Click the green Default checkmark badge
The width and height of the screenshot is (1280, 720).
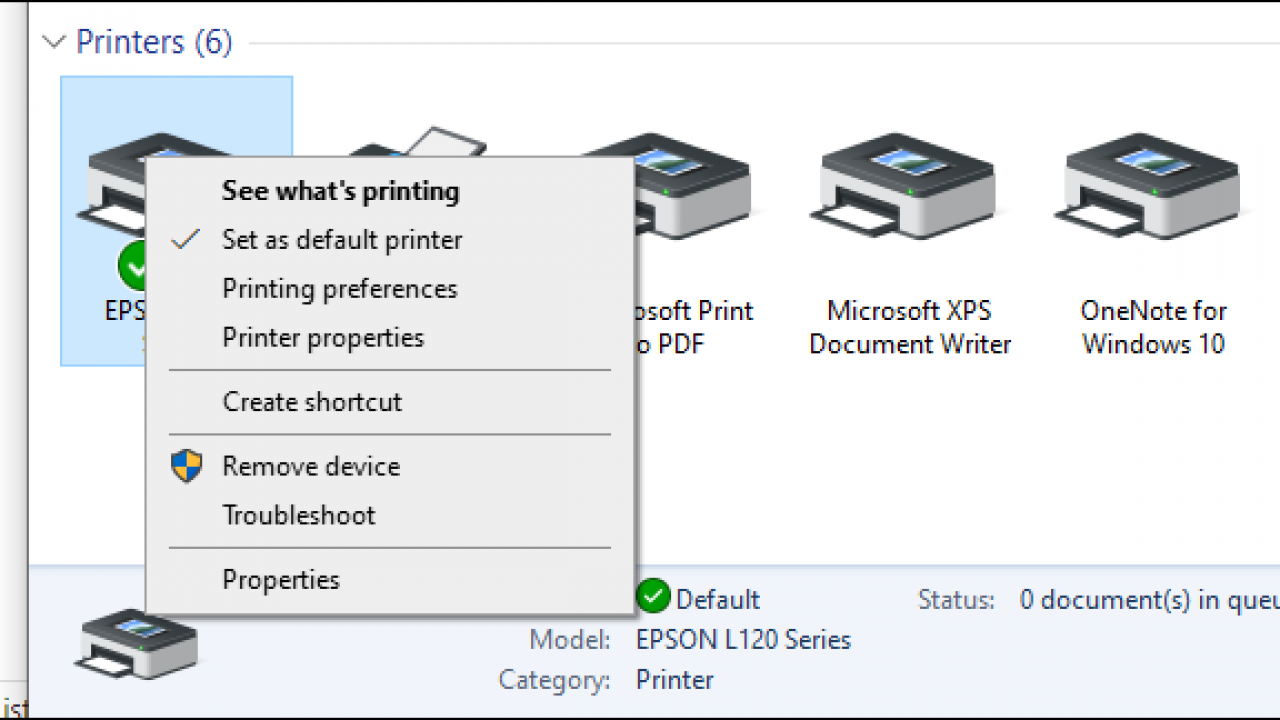tap(652, 598)
